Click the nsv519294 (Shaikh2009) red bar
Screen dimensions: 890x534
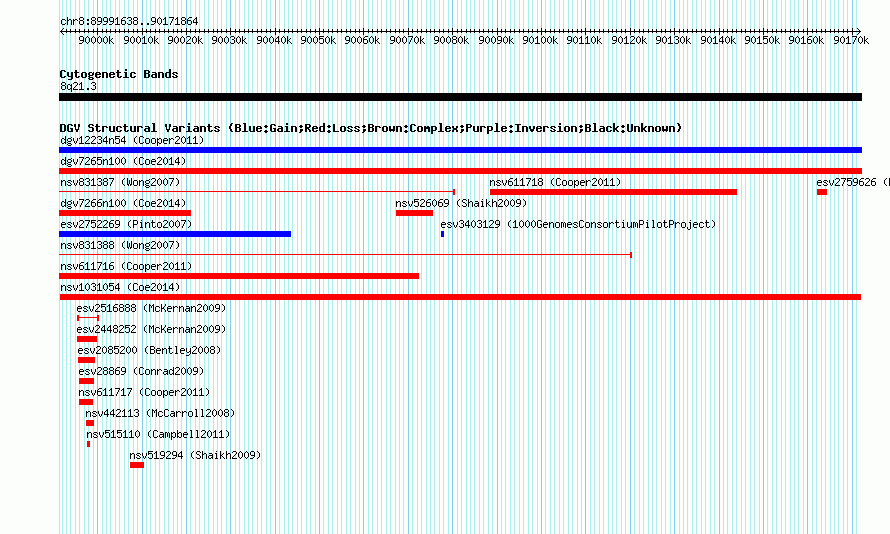[137, 465]
